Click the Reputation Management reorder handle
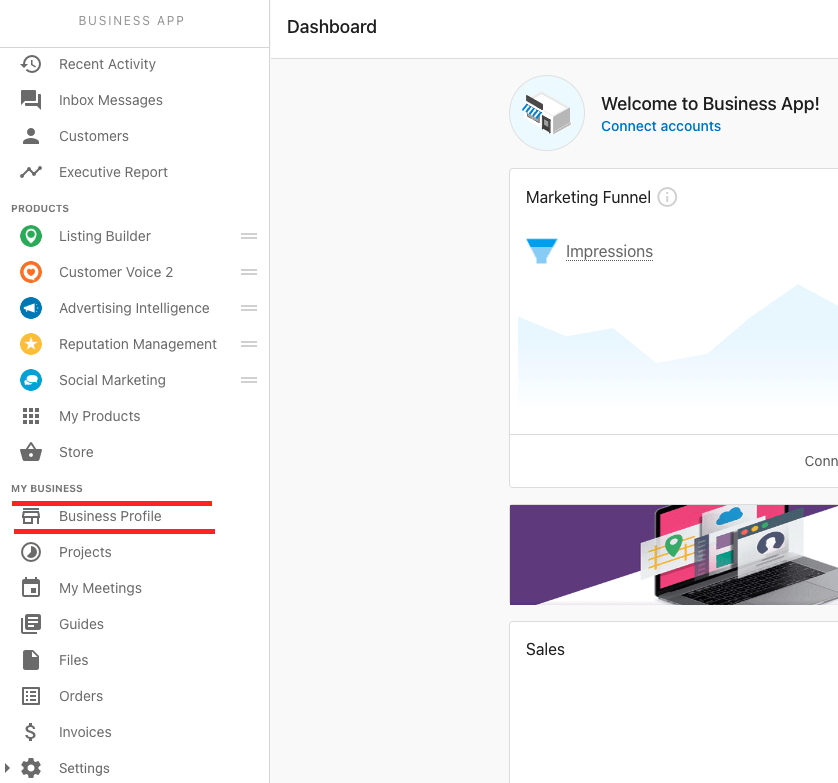838x783 pixels. tap(249, 344)
